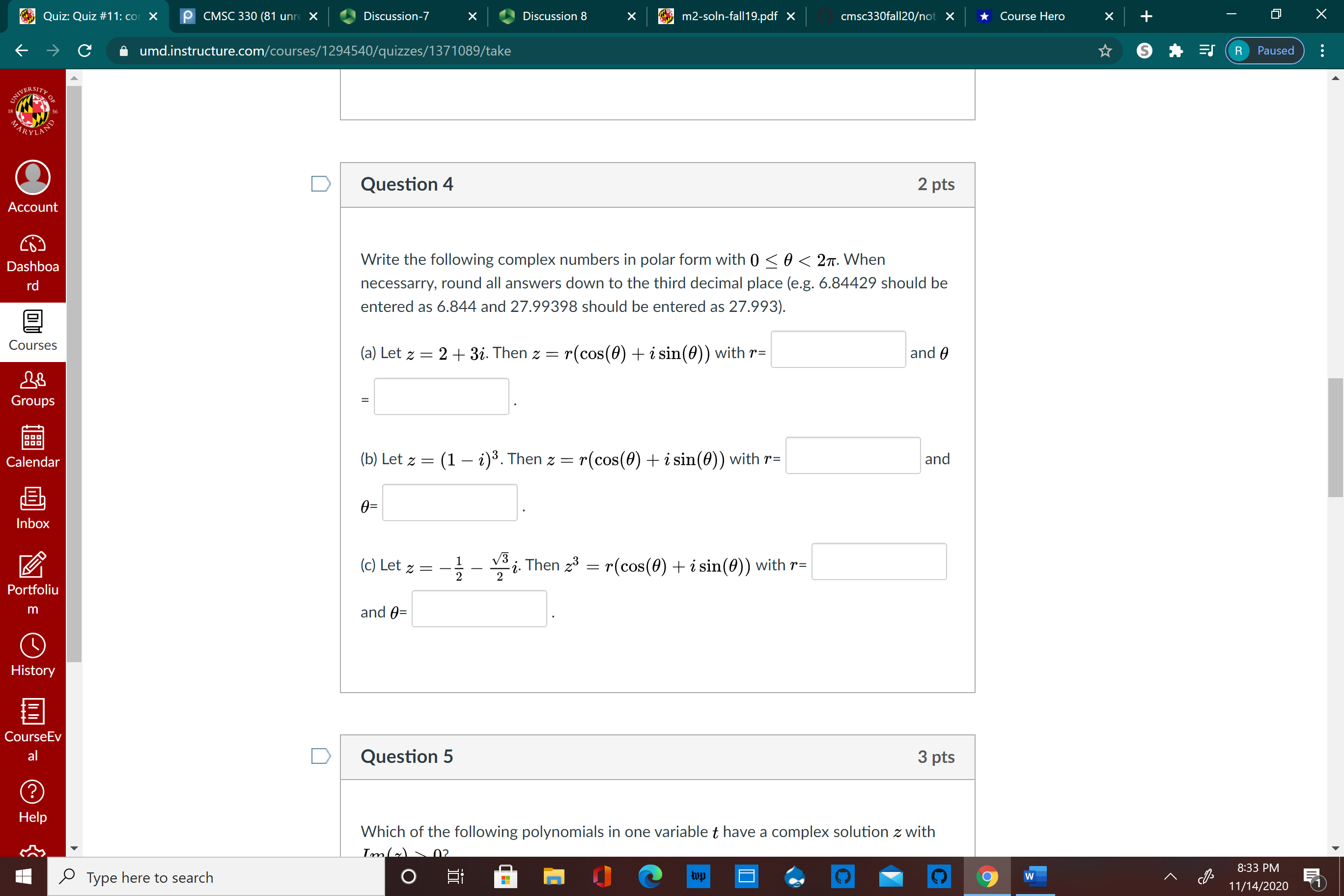
Task: Expand hidden icons in the system tray
Action: pyautogui.click(x=1170, y=876)
